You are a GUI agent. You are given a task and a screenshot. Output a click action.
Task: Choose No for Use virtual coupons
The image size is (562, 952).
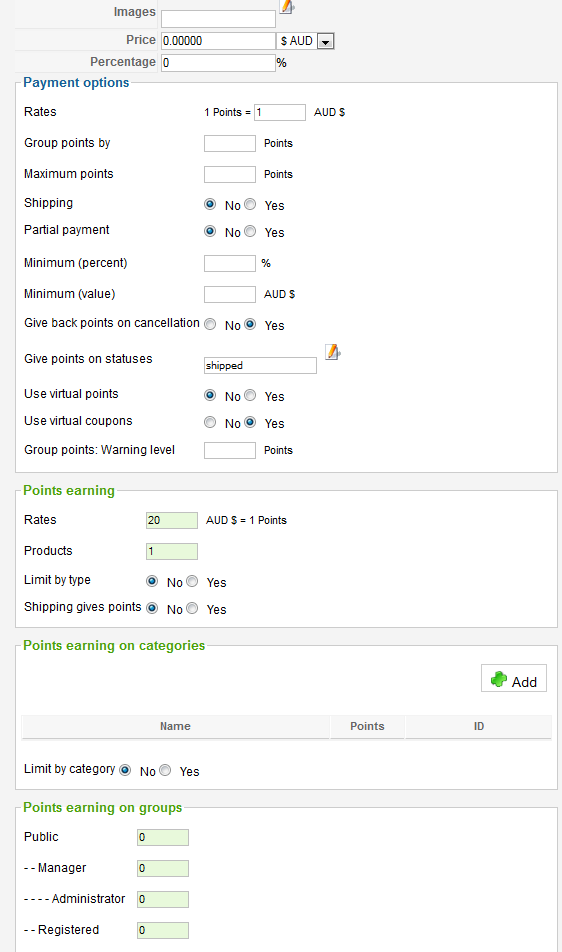[x=210, y=422]
